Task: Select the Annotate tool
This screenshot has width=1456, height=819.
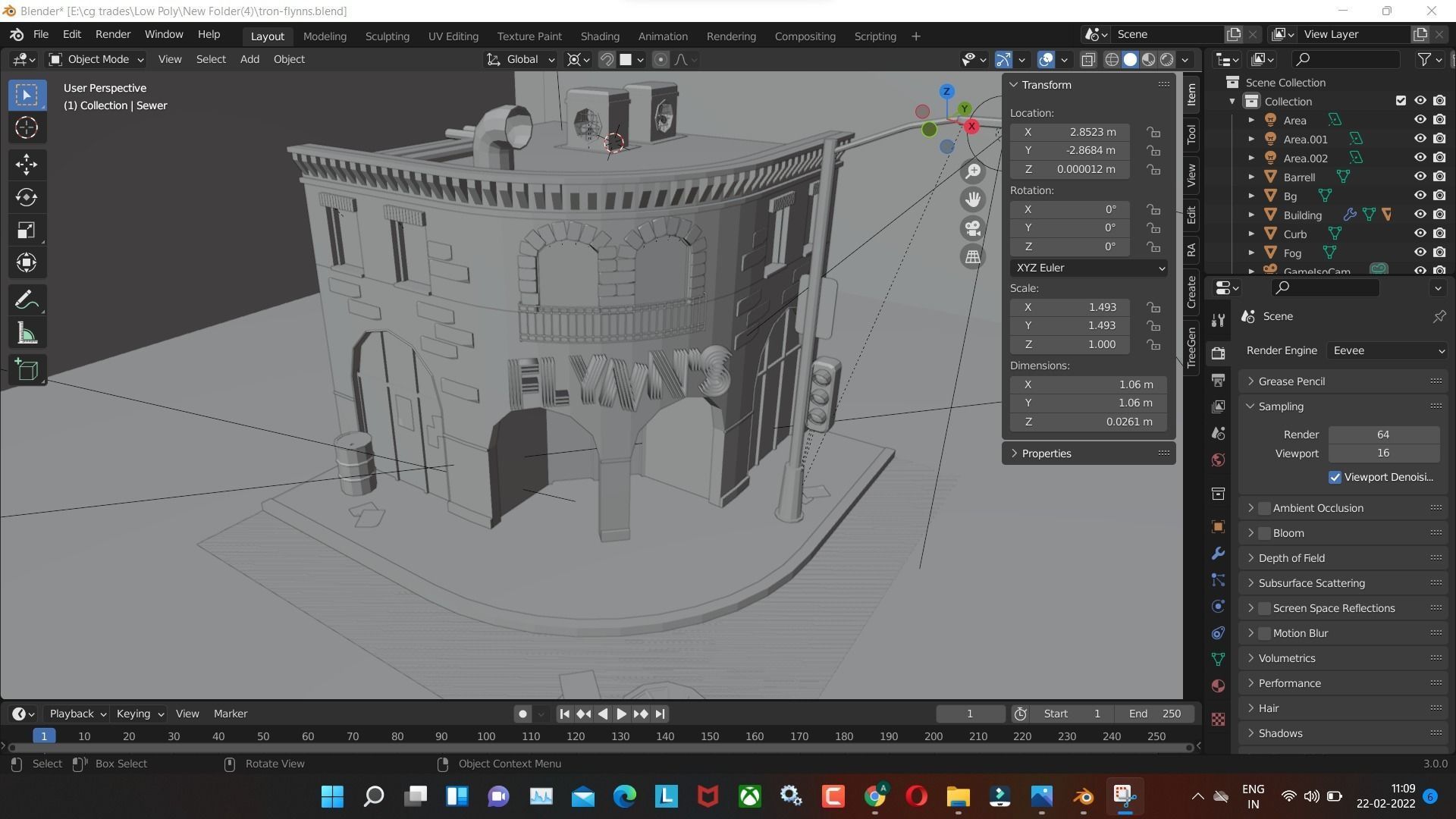Action: coord(27,300)
